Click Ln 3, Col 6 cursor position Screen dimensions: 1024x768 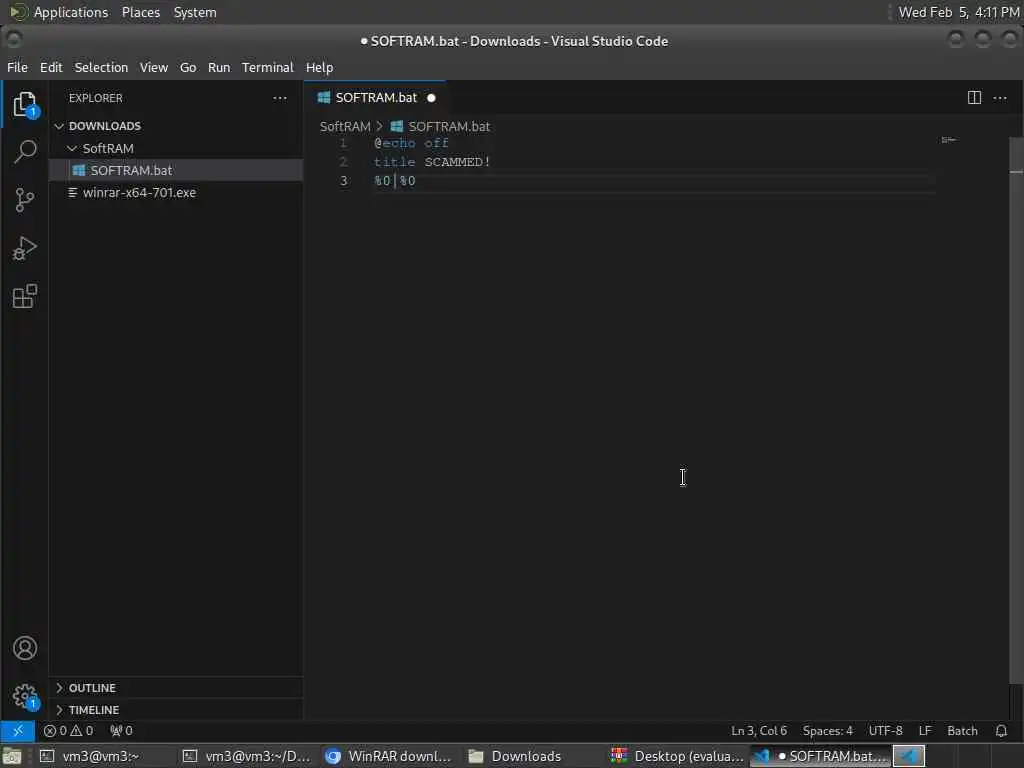(x=759, y=731)
